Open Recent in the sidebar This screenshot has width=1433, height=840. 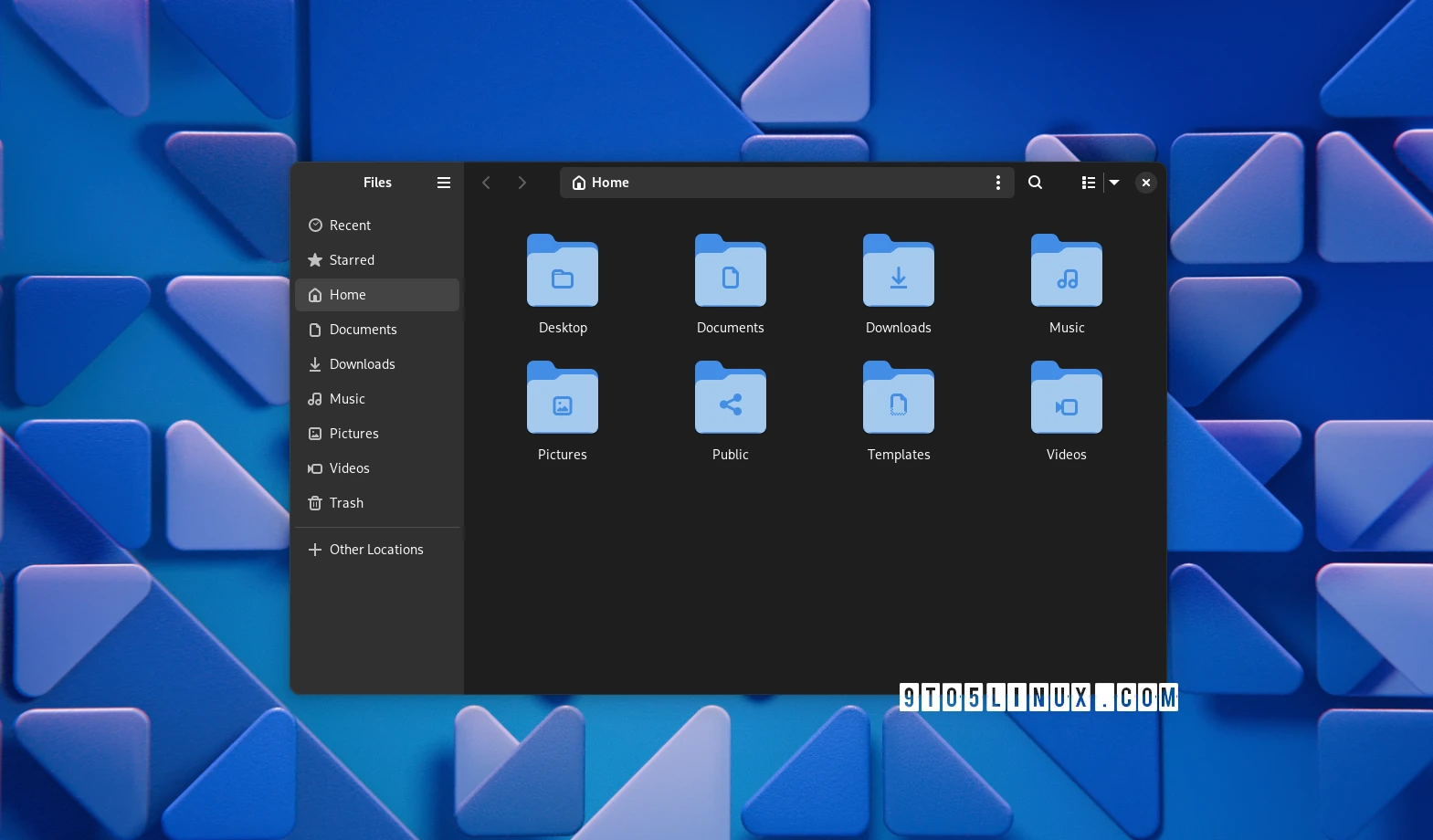[377, 226]
